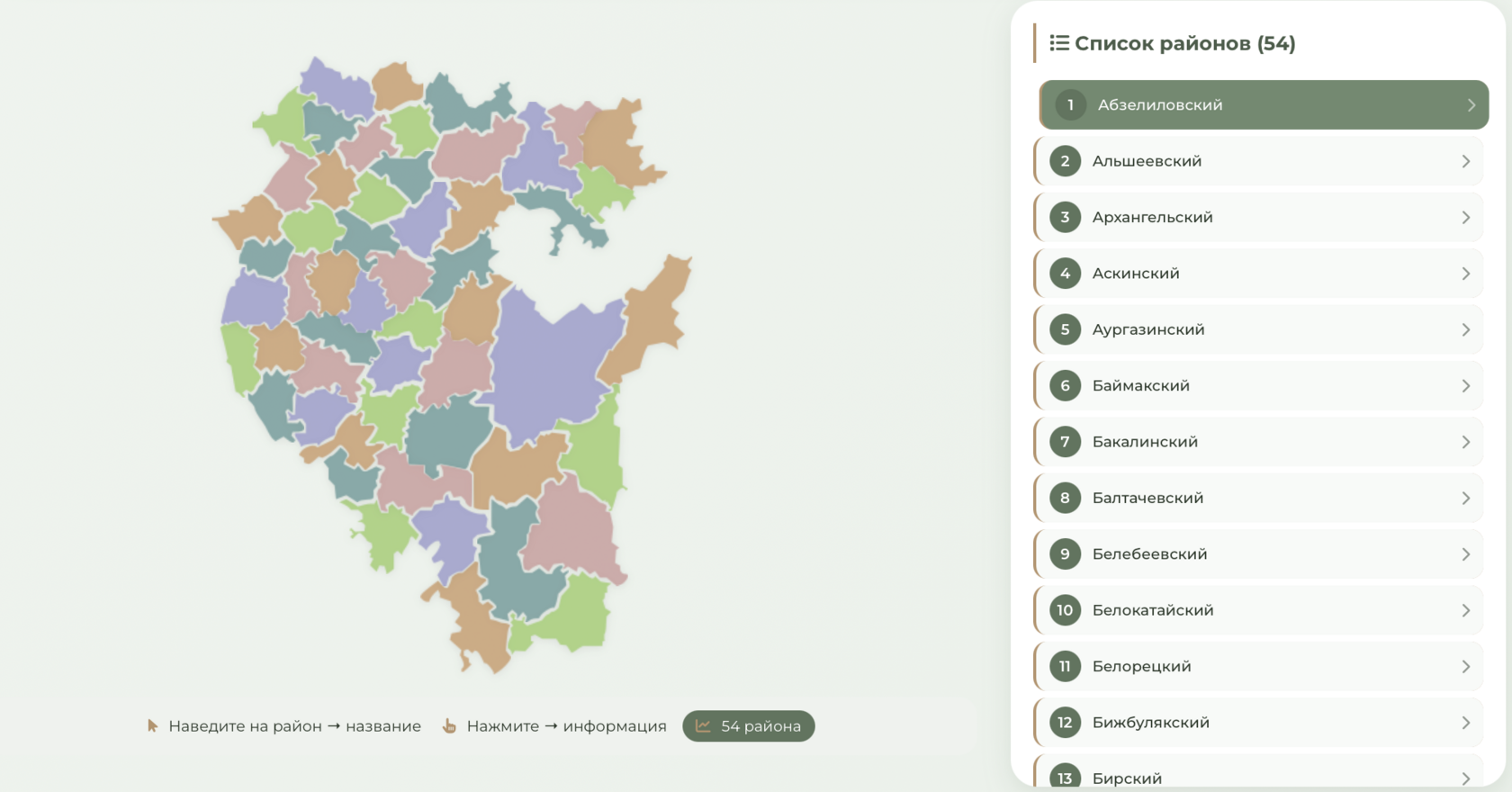The height and width of the screenshot is (792, 1512).
Task: Click the hand pointer icon near Нажмите
Action: 449,725
